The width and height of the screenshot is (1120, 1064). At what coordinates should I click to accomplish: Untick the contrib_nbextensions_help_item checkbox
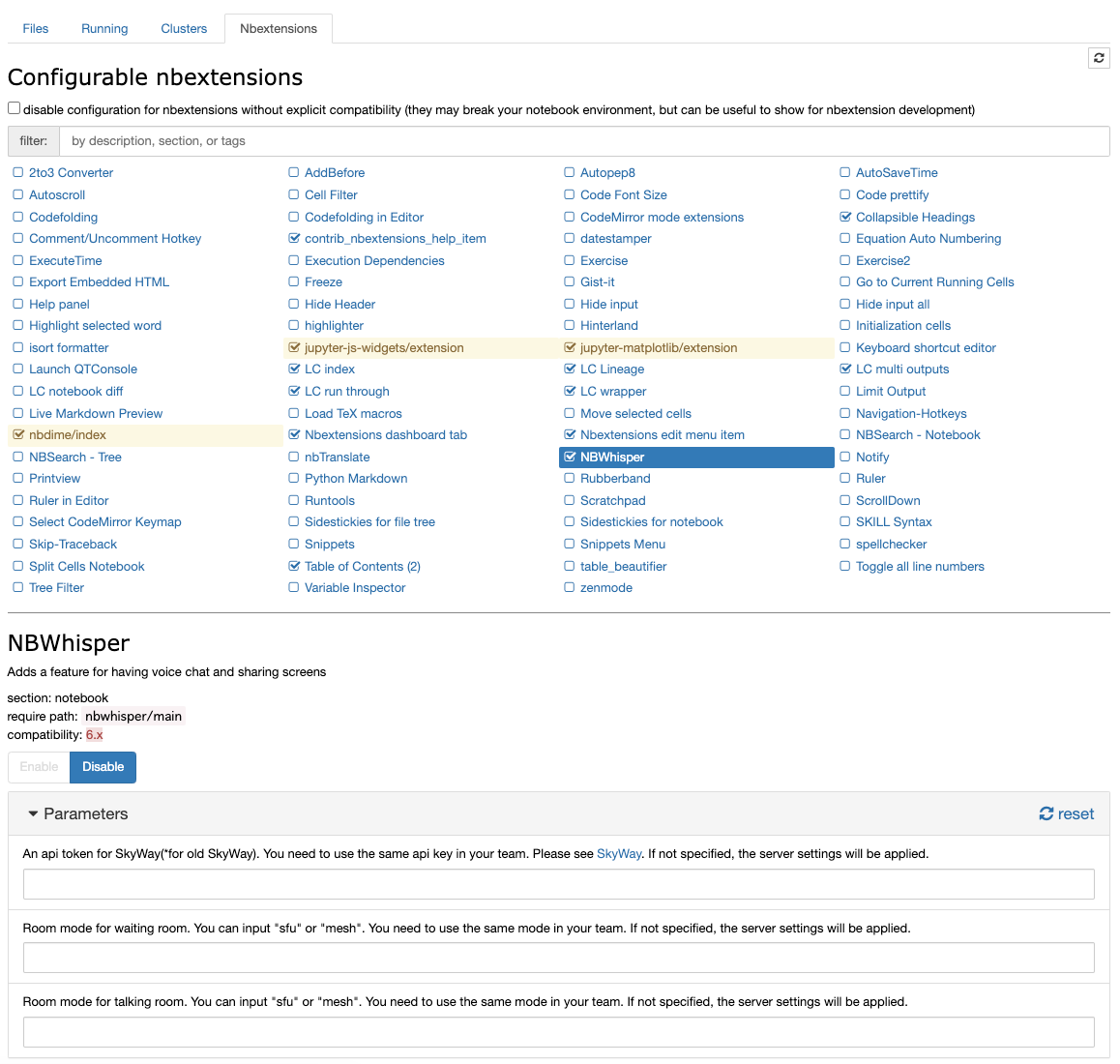294,238
